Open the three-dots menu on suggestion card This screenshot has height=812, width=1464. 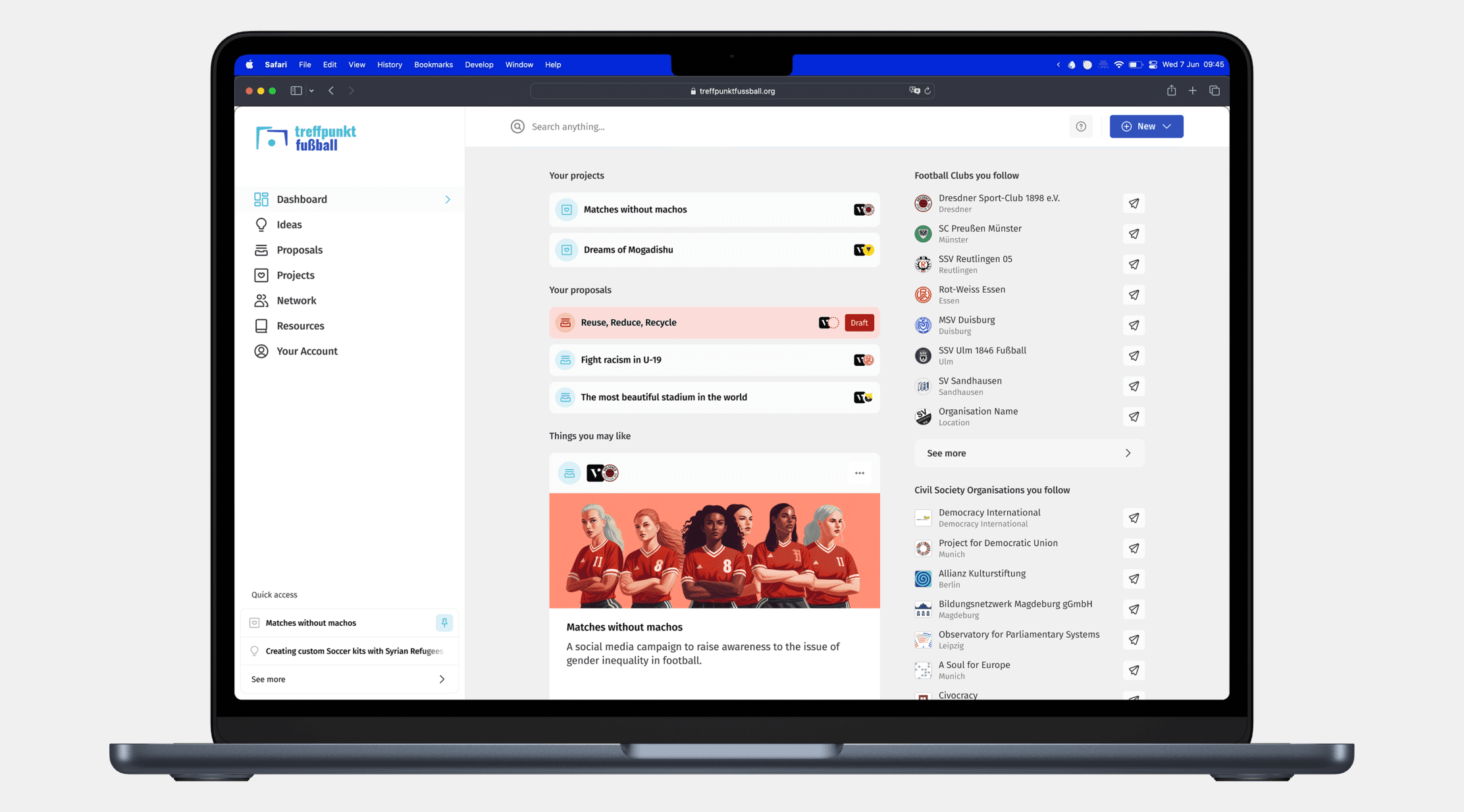tap(859, 473)
